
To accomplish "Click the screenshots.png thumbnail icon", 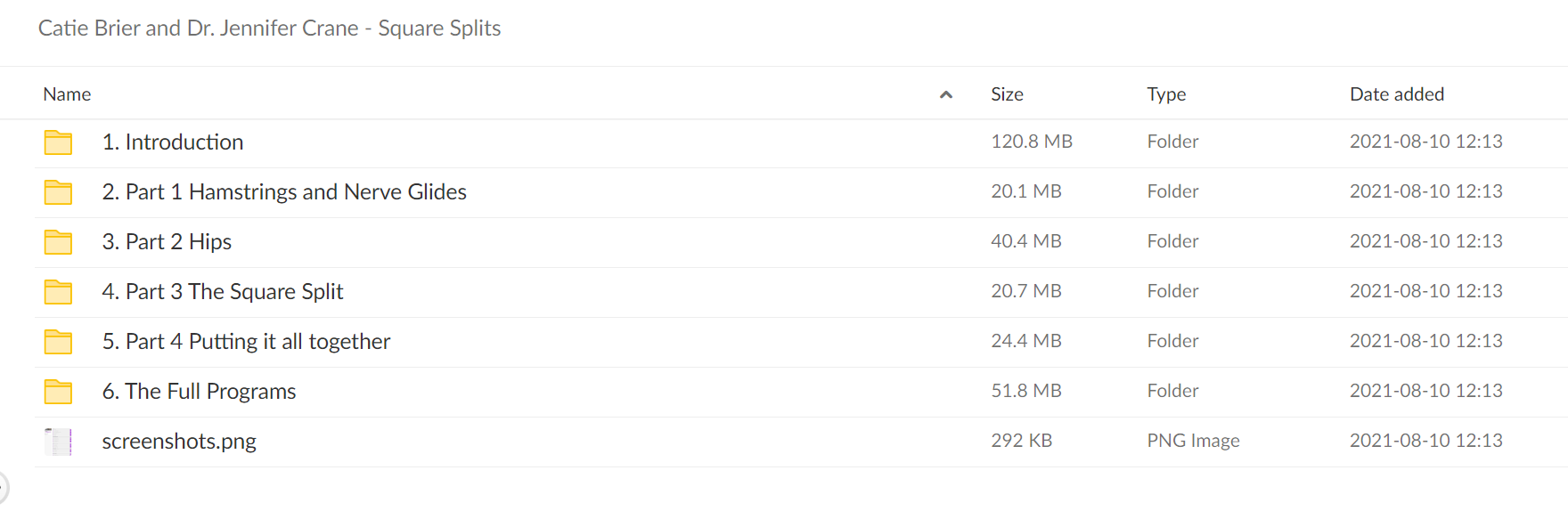I will coord(58,442).
